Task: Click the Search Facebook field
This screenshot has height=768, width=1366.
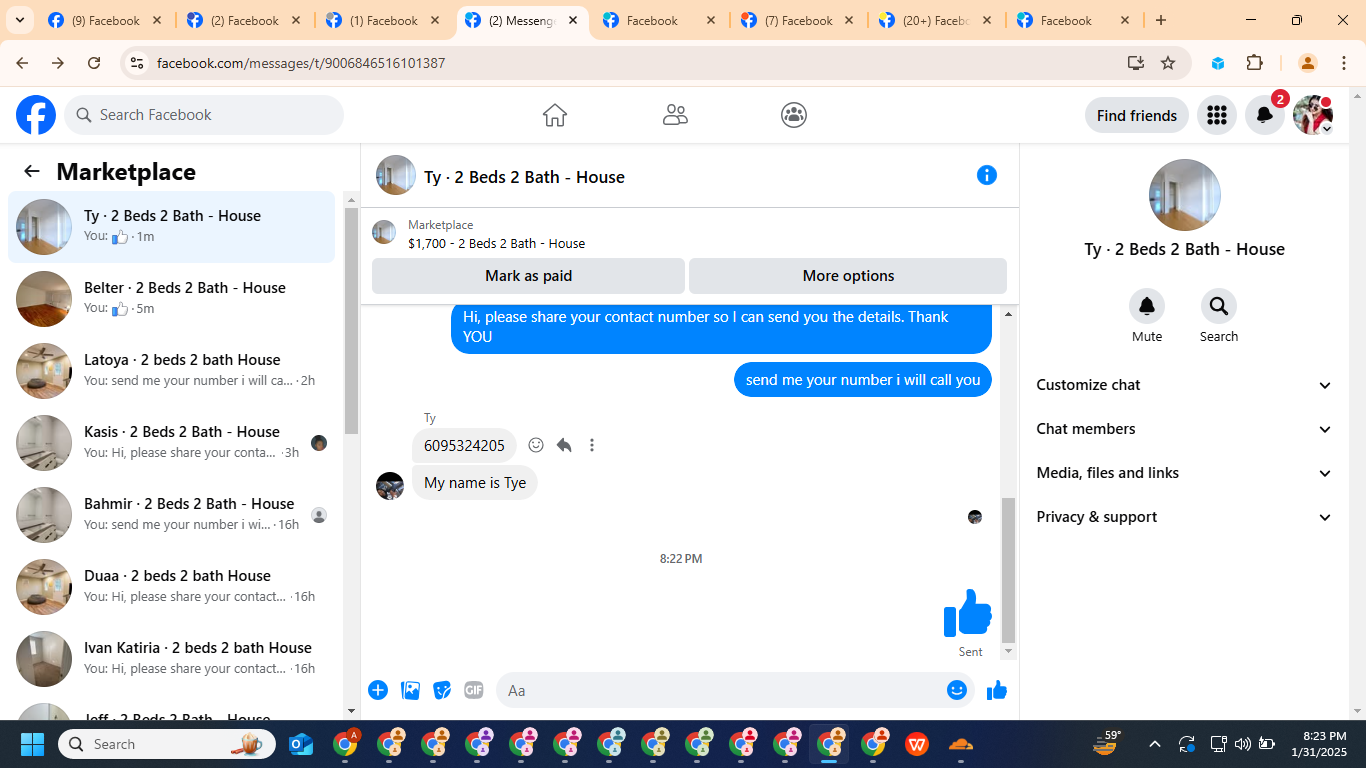Action: [204, 115]
